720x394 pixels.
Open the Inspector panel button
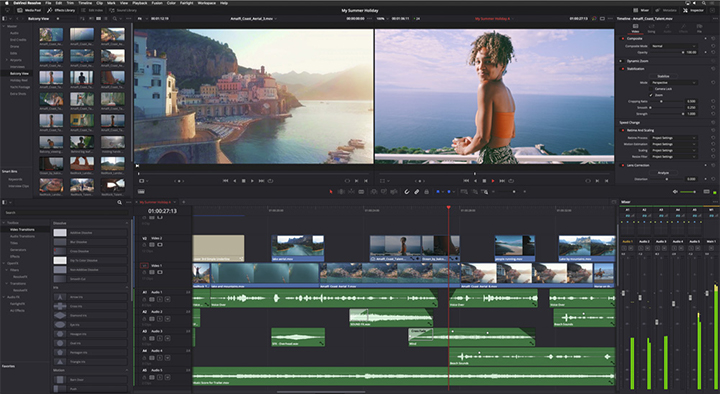tap(693, 10)
